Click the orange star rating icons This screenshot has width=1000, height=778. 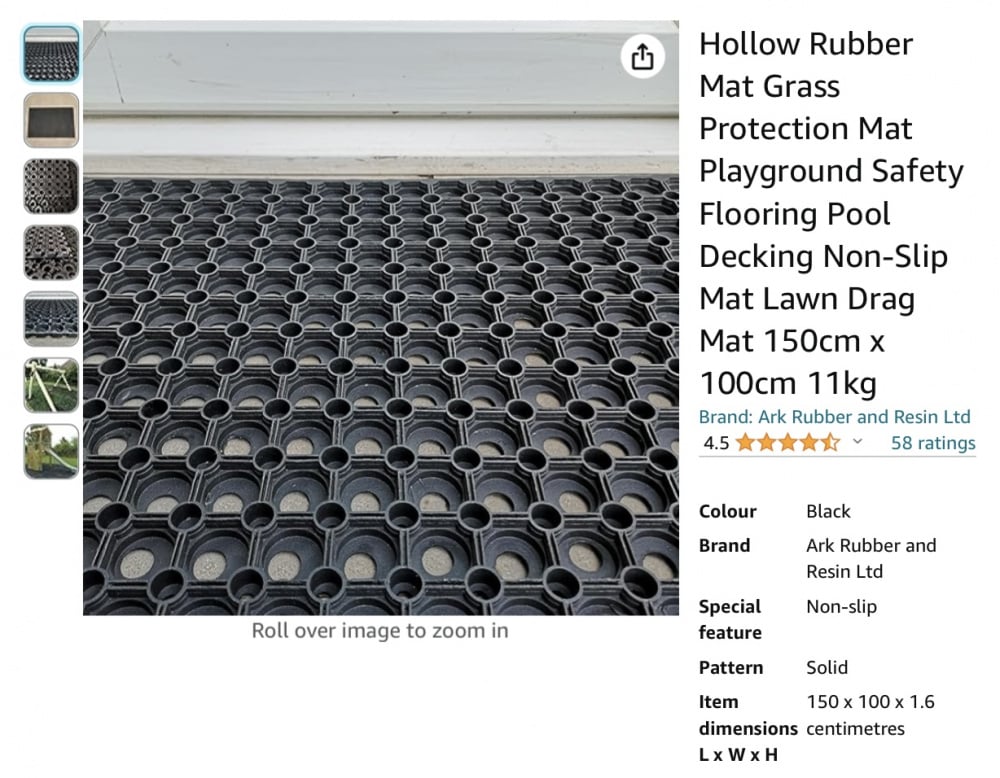pos(788,443)
